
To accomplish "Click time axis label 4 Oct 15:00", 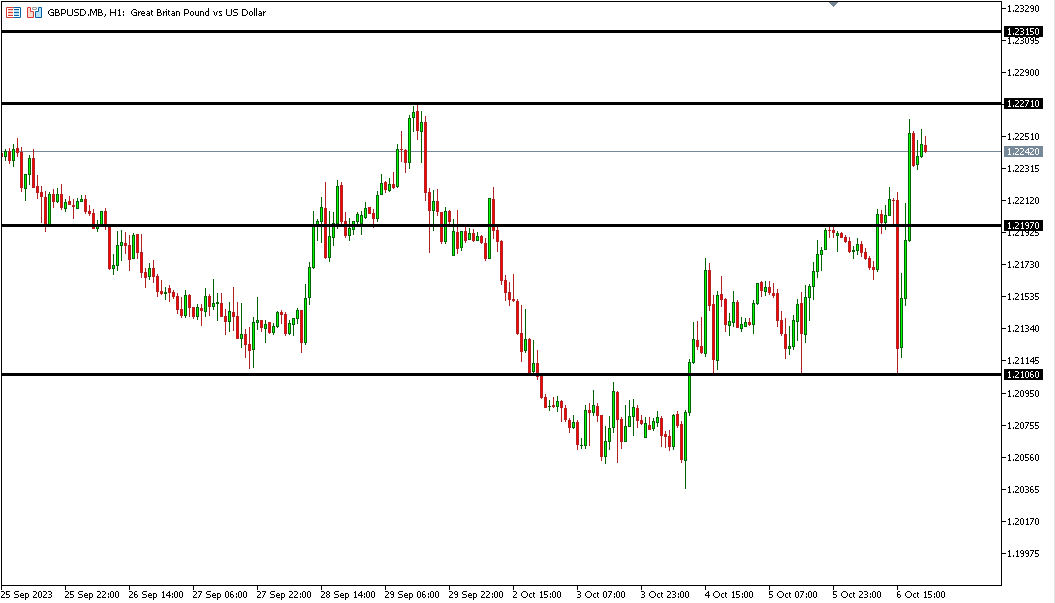I will pos(729,595).
